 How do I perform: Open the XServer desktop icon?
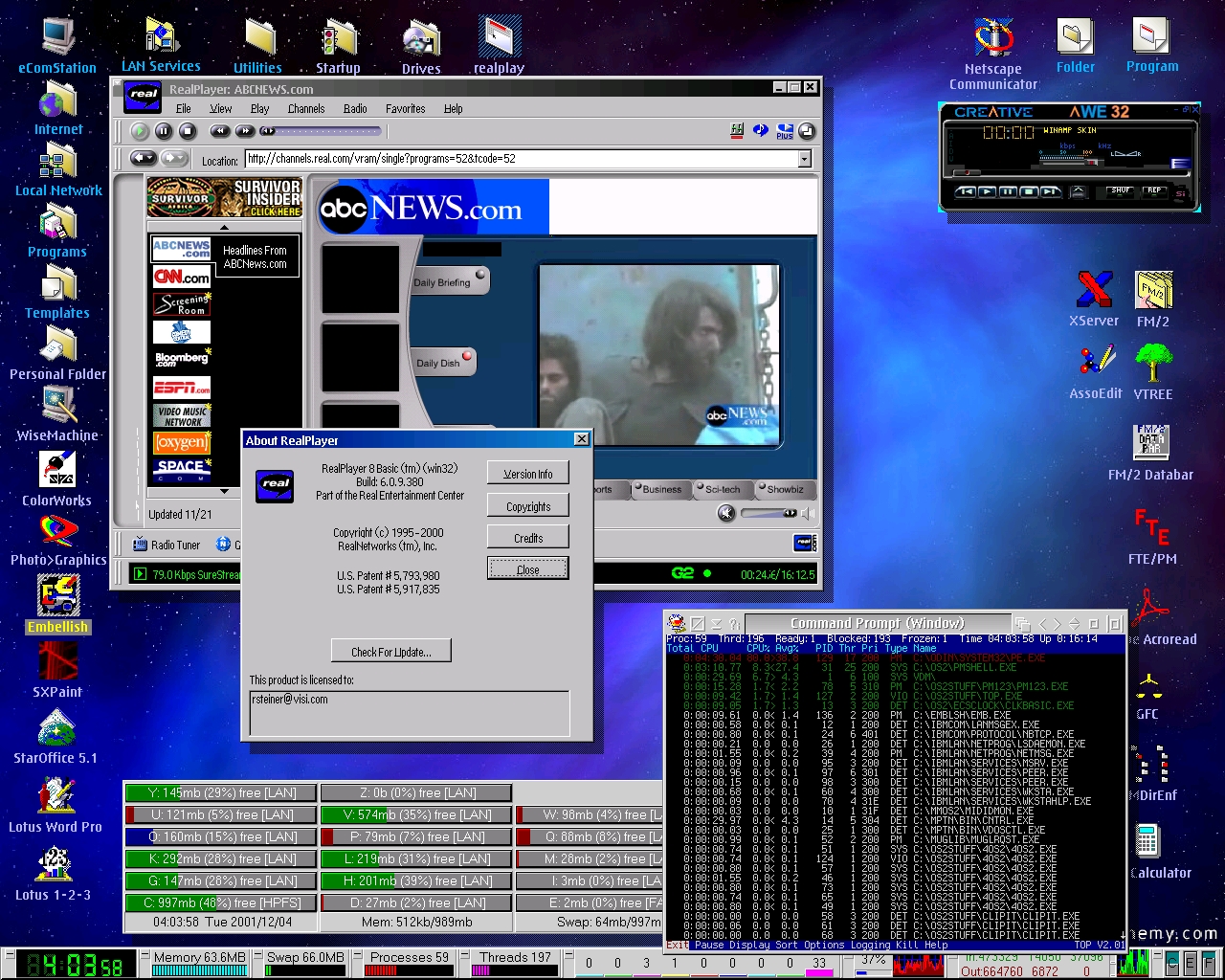pos(1094,299)
